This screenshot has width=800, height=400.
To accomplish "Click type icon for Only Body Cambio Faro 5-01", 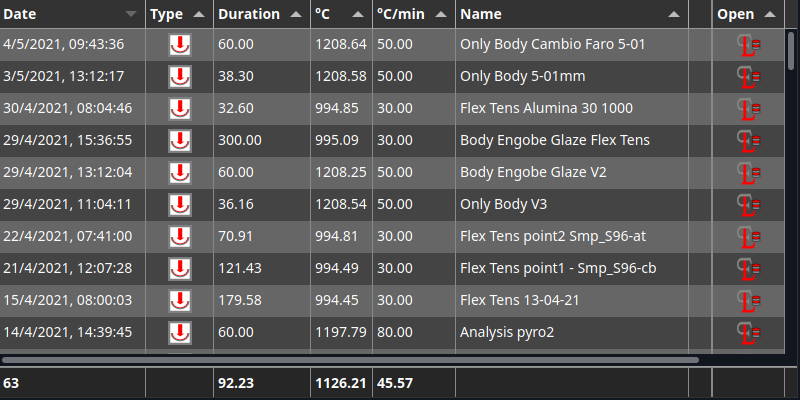I will (x=180, y=45).
